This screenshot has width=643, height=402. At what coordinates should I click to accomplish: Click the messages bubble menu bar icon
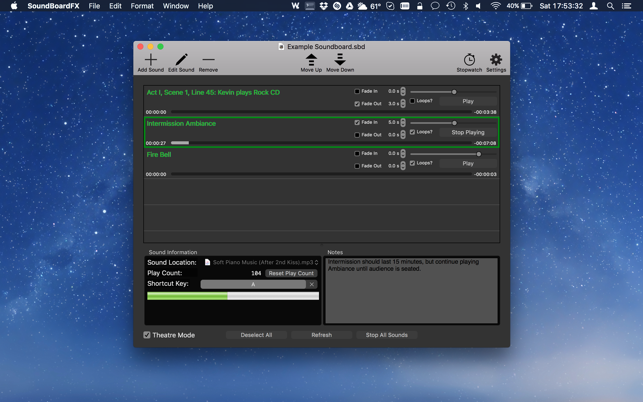(435, 6)
